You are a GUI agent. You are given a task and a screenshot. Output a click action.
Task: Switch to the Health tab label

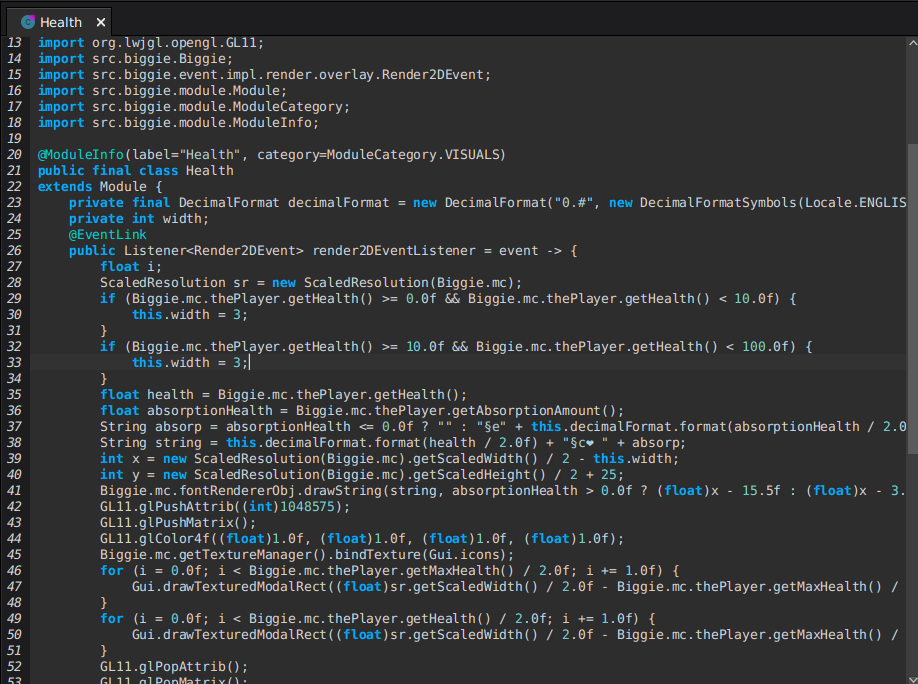61,22
